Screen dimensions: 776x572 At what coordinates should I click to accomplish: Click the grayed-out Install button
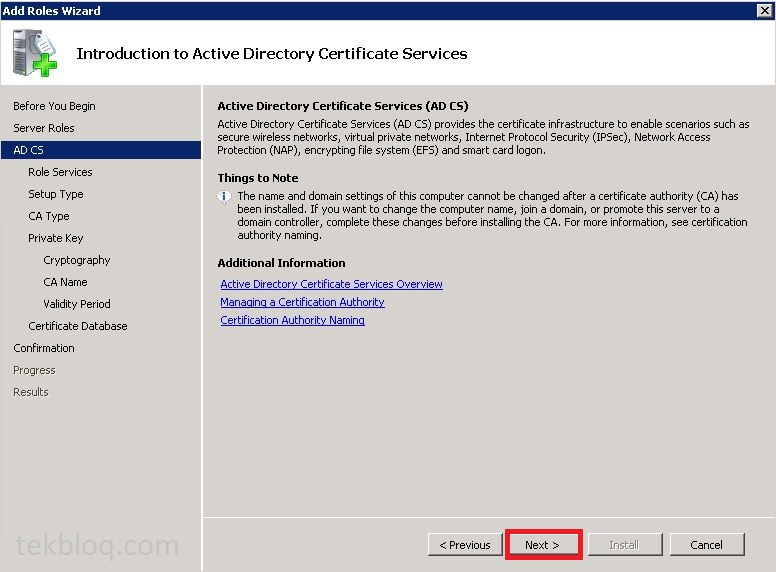625,545
